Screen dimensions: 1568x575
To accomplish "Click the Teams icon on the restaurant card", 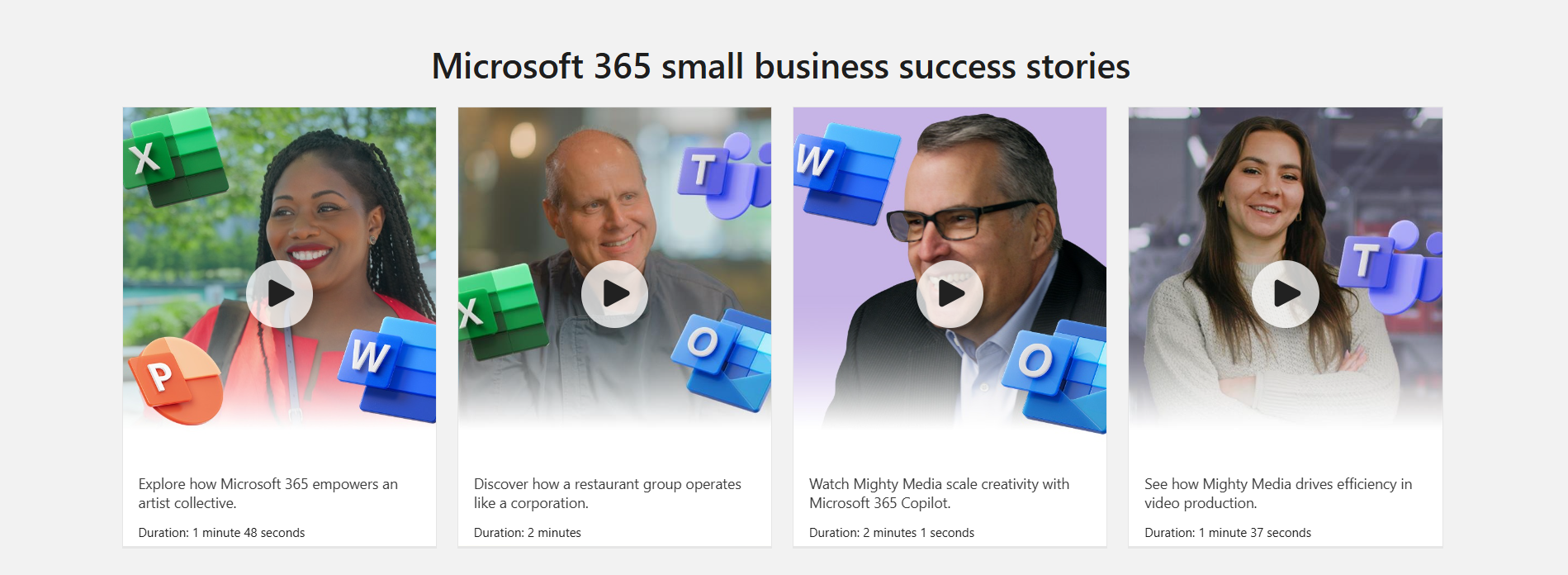I will (x=725, y=176).
